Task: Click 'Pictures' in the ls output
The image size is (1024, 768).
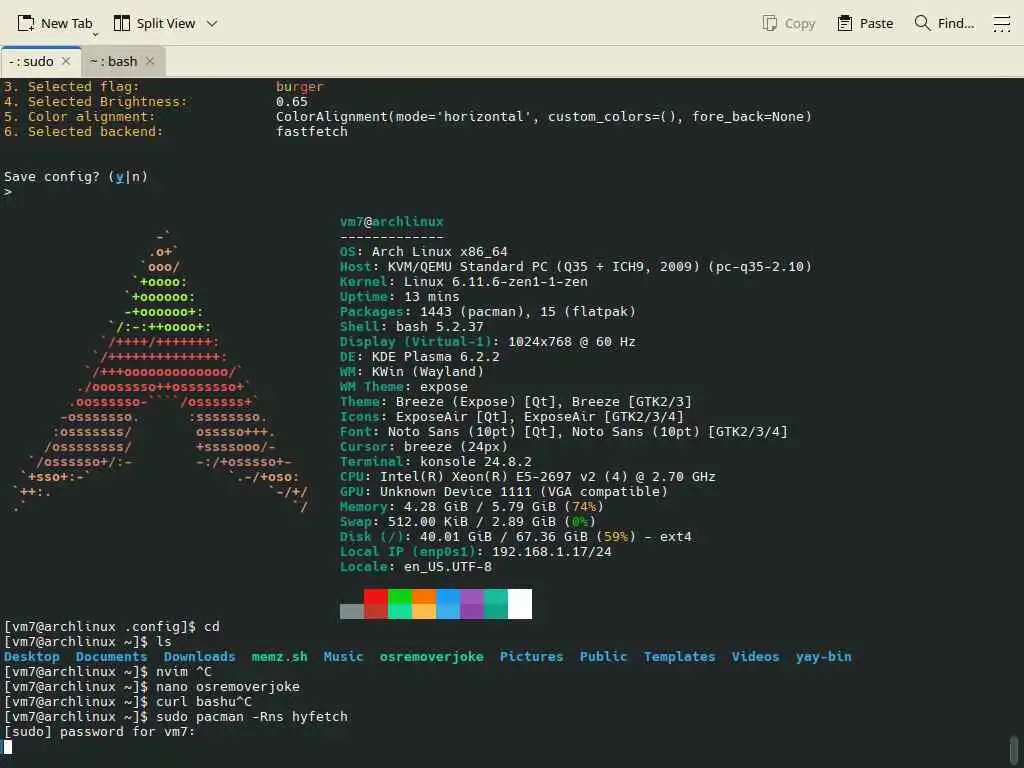Action: click(532, 657)
